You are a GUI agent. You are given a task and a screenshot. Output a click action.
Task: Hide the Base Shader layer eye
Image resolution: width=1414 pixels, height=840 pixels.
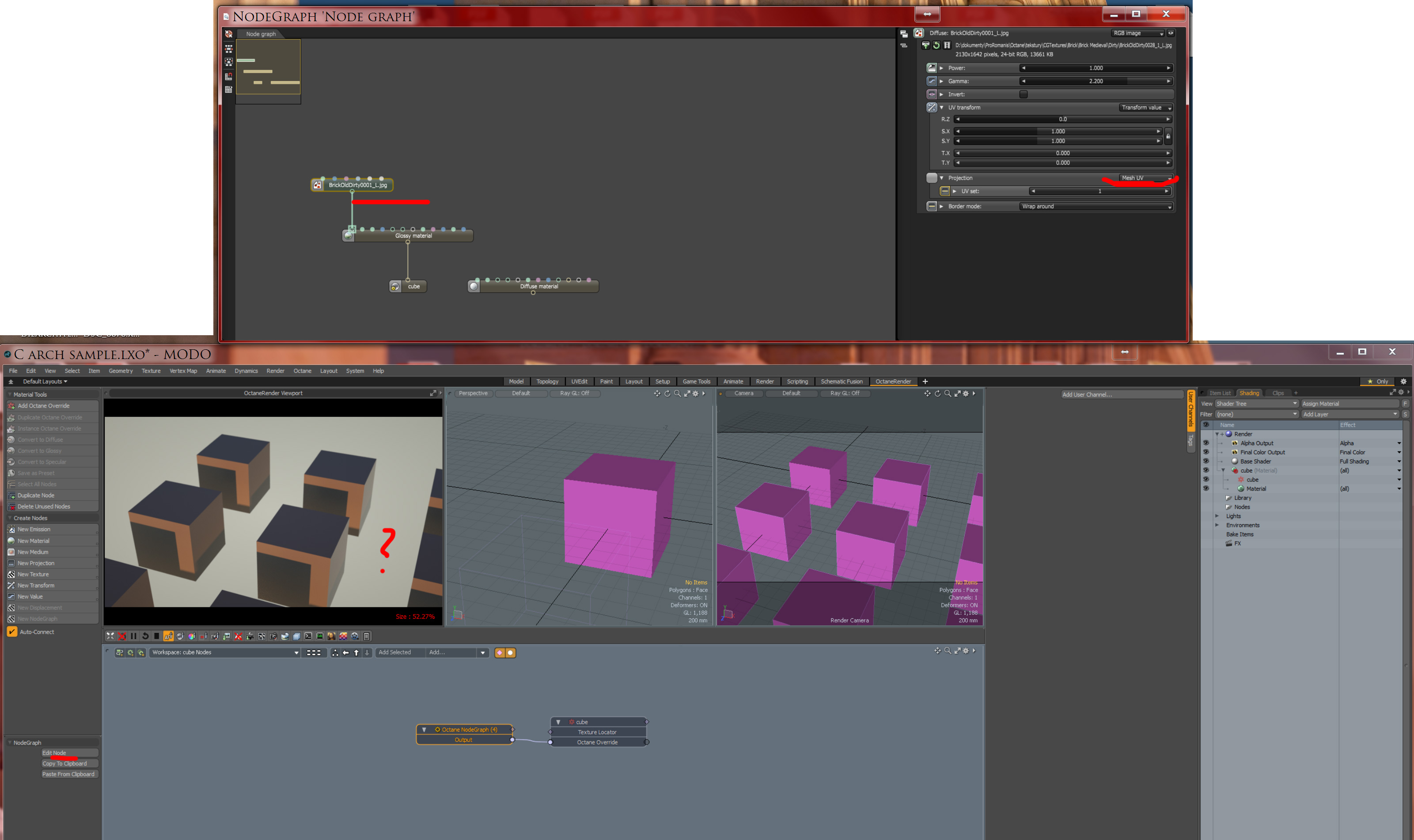coord(1206,462)
